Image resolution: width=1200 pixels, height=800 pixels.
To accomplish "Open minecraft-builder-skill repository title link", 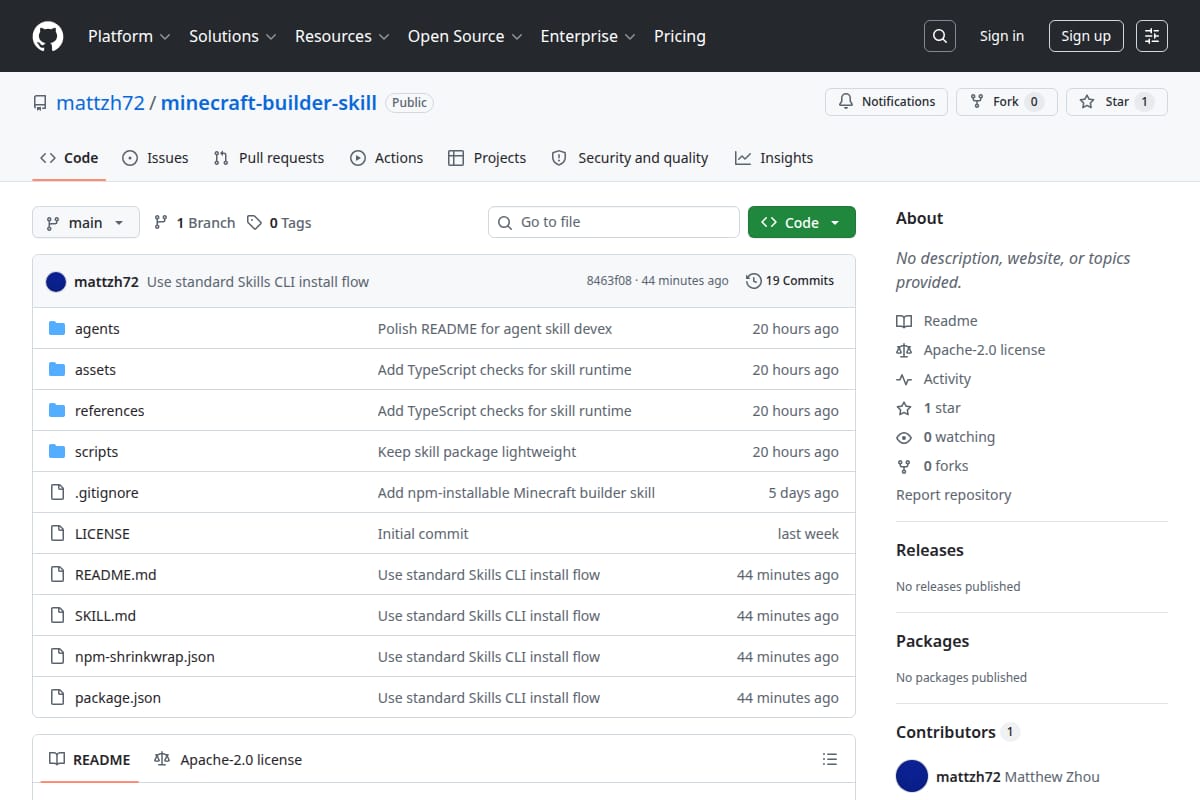I will (x=269, y=102).
